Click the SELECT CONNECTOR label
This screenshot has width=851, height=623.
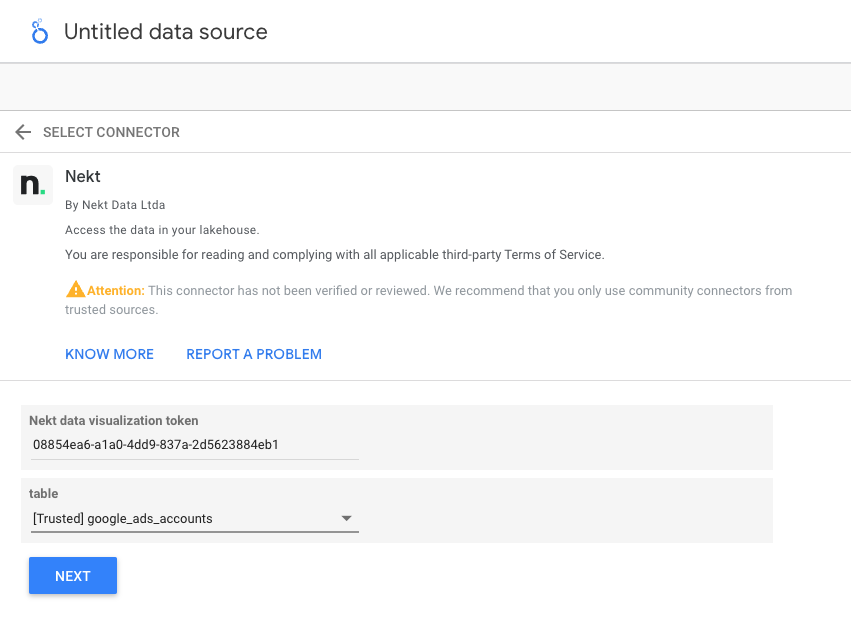(111, 132)
